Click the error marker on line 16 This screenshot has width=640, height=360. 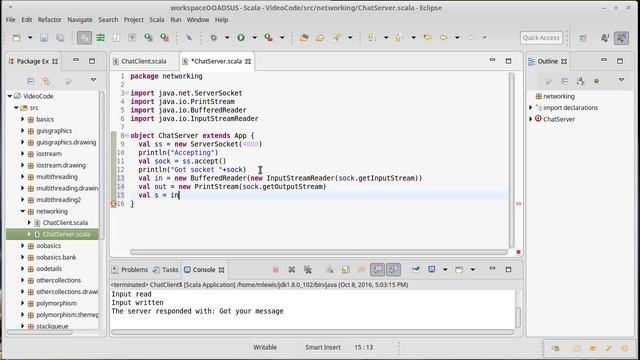click(113, 204)
